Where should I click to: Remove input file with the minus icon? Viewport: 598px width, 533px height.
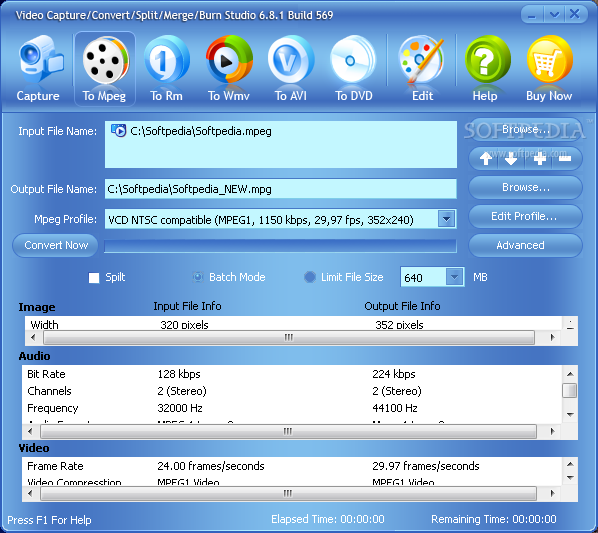point(565,158)
